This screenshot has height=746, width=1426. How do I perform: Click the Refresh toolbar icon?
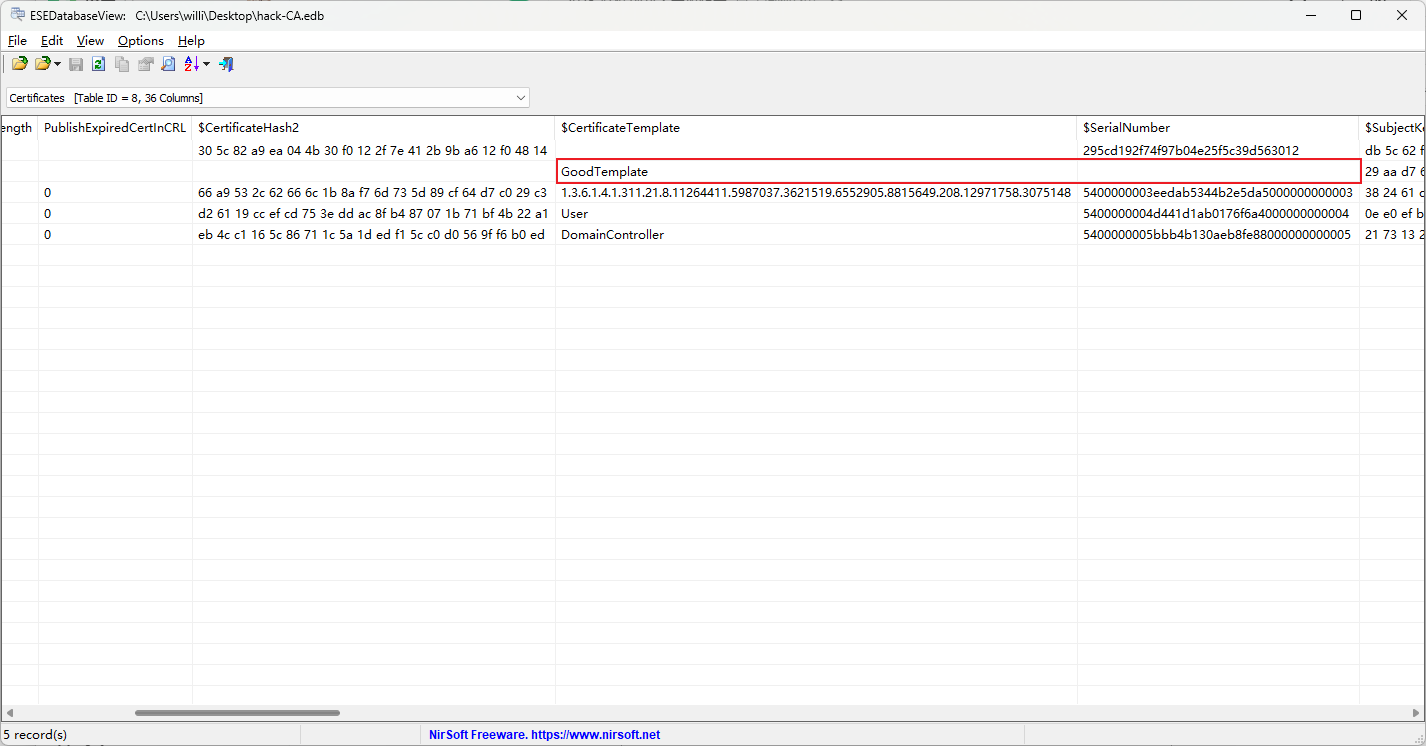(98, 64)
